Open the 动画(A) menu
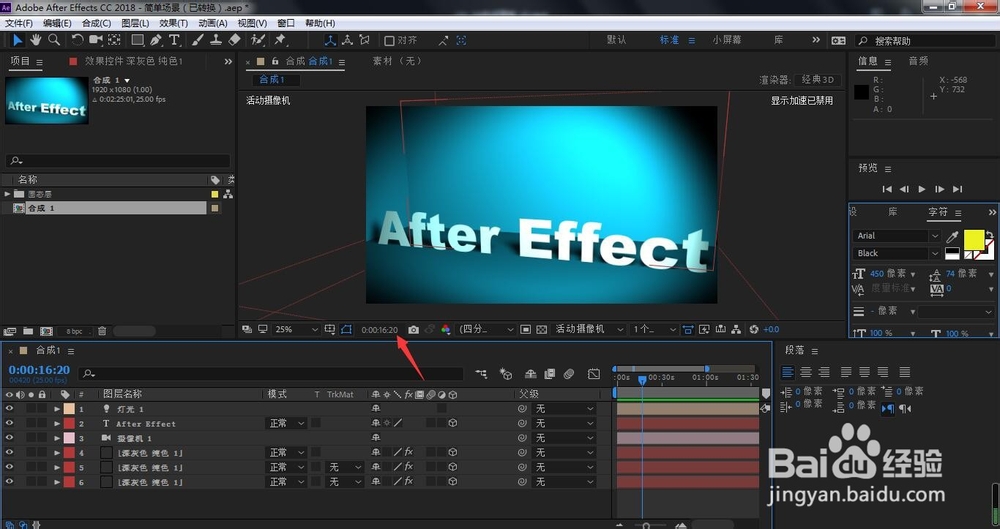This screenshot has width=1000, height=529. pyautogui.click(x=212, y=23)
